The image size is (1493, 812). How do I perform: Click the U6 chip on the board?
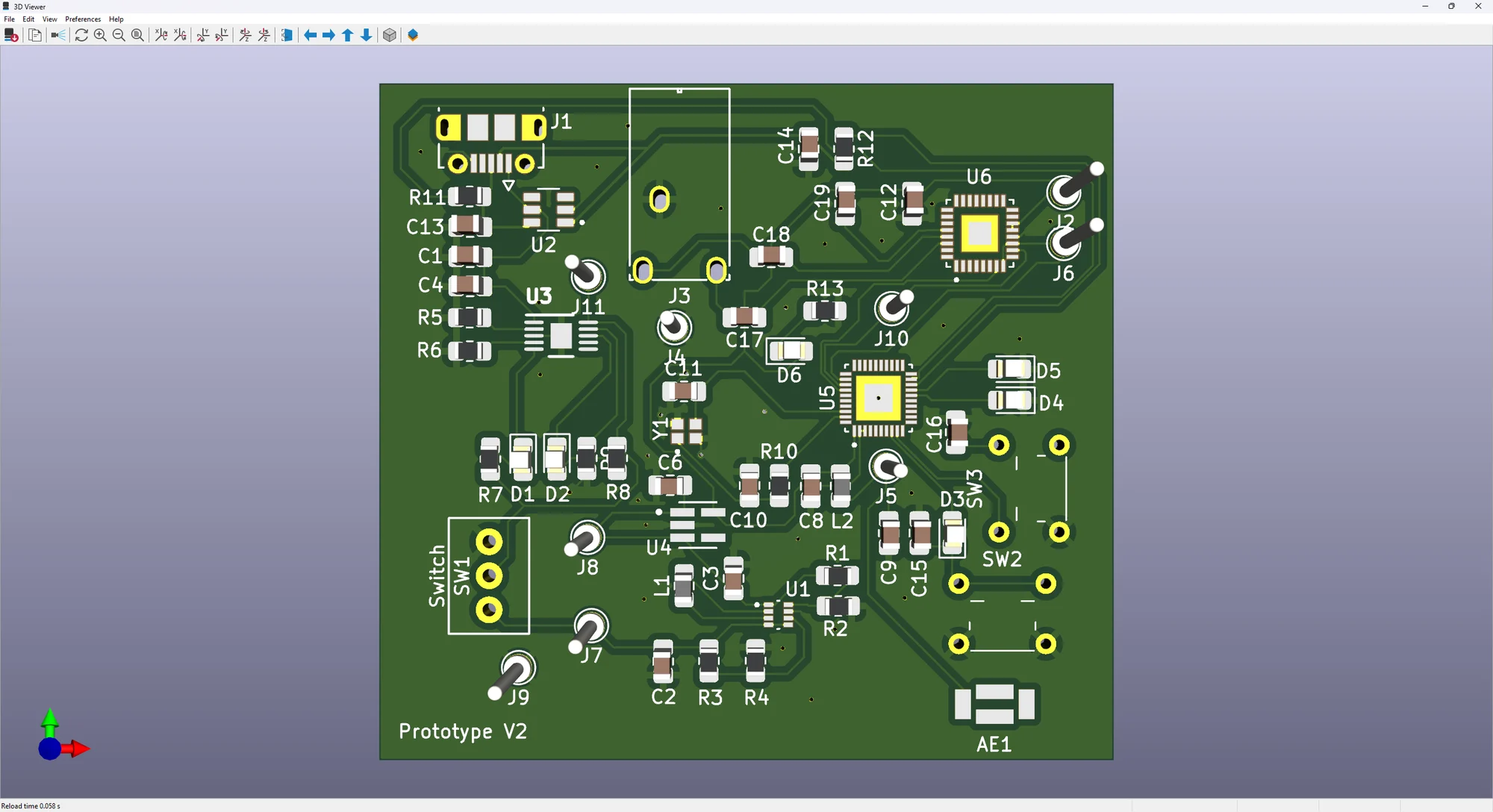pos(979,234)
